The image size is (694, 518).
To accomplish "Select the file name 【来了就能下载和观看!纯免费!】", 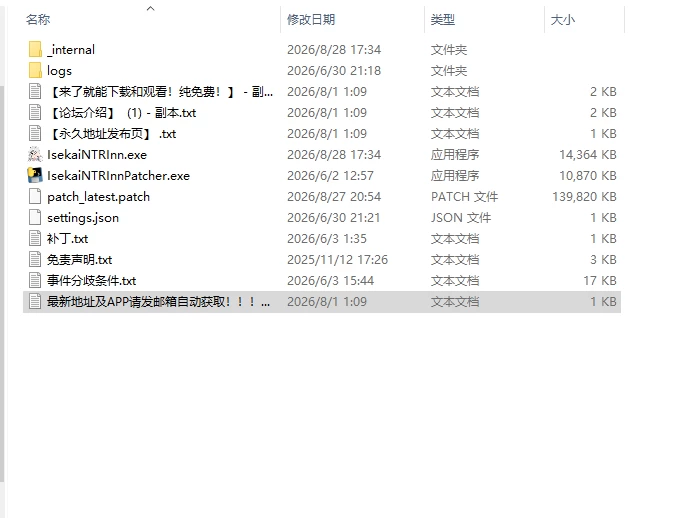I will tap(160, 92).
